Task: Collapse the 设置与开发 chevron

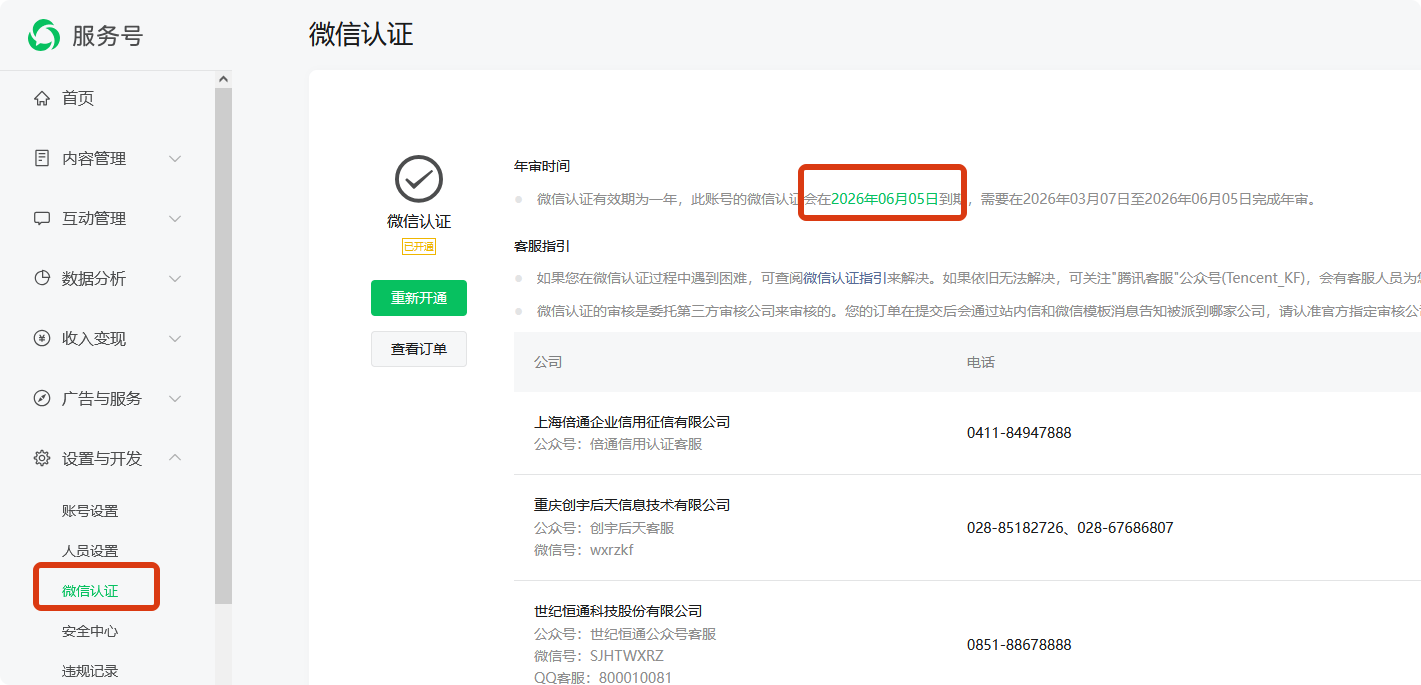Action: 175,458
